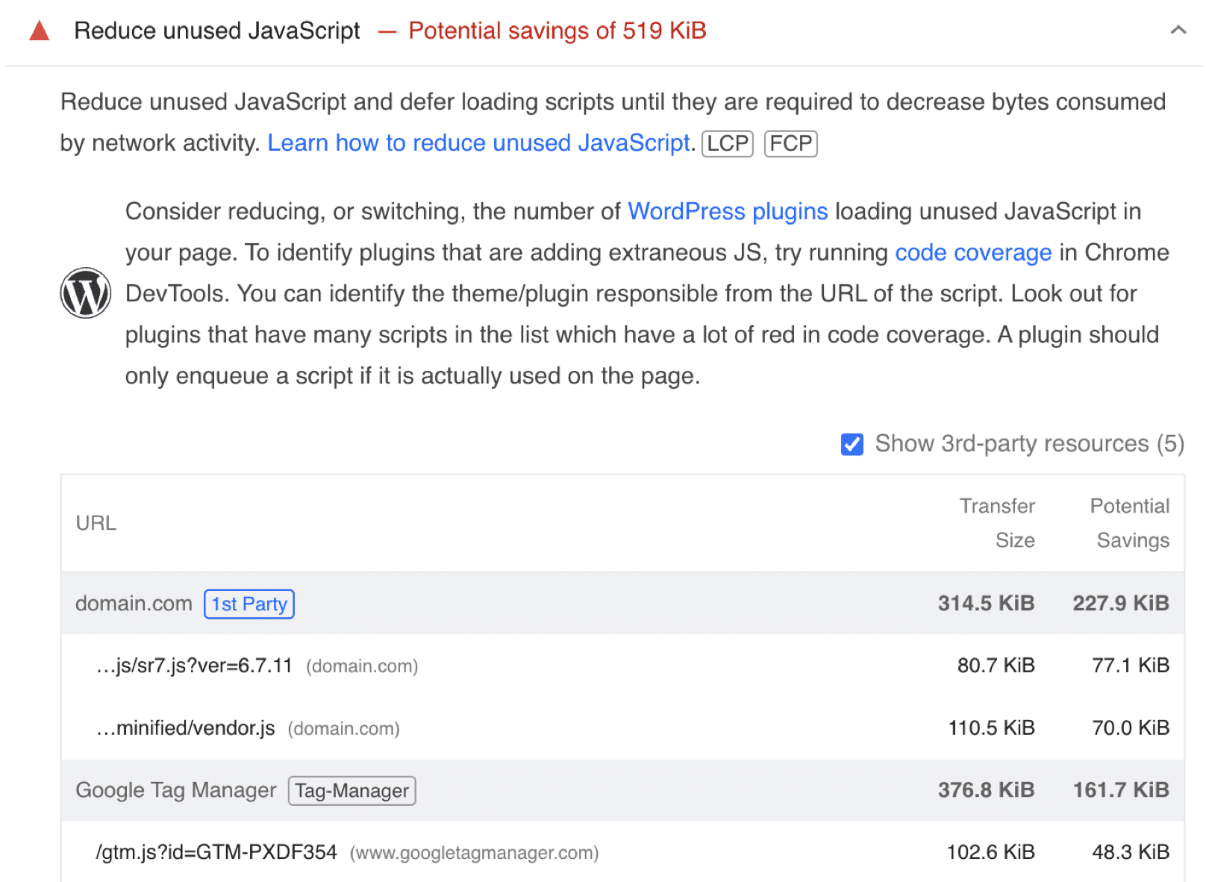Follow the code coverage link
The image size is (1206, 882).
pyautogui.click(x=973, y=252)
